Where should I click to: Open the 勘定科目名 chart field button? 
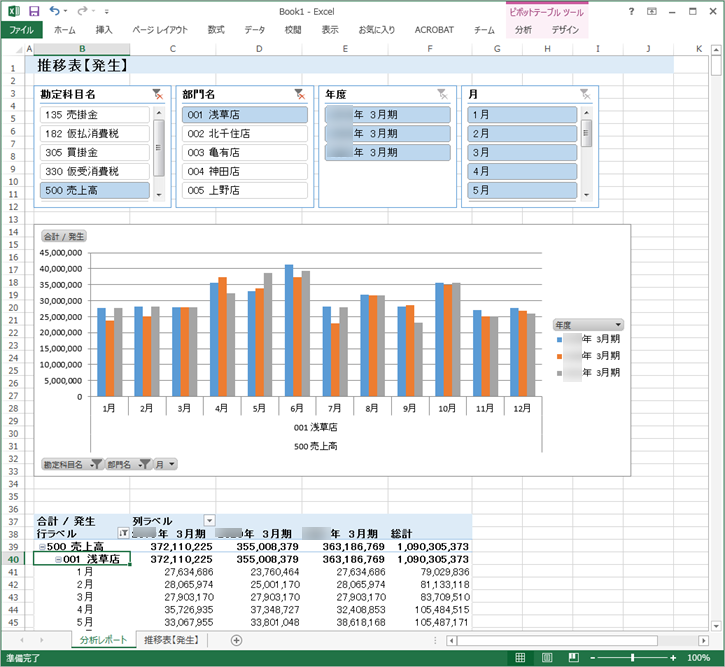(x=72, y=464)
